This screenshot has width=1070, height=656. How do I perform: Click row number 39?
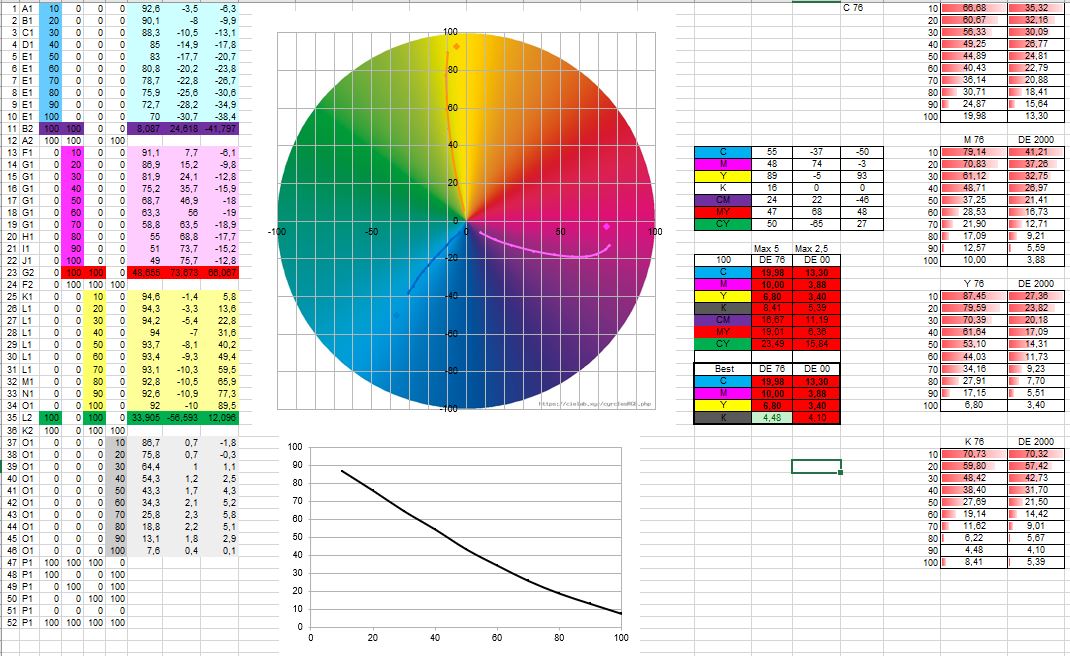click(x=10, y=466)
